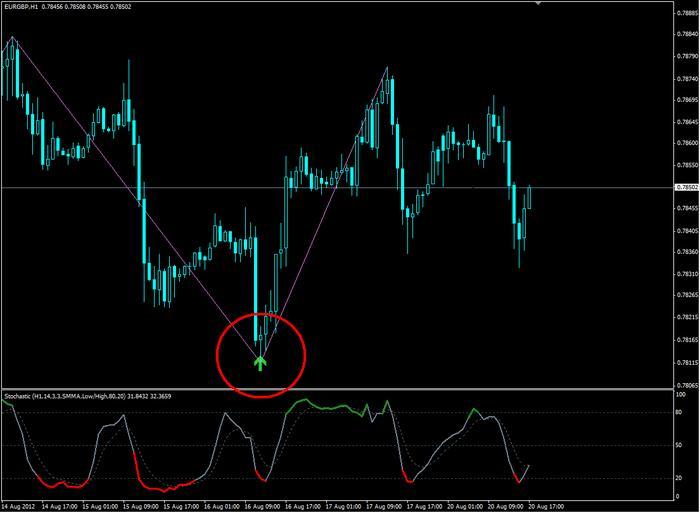Click the chart shift triangle at top
The width and height of the screenshot is (700, 513).
click(x=538, y=3)
